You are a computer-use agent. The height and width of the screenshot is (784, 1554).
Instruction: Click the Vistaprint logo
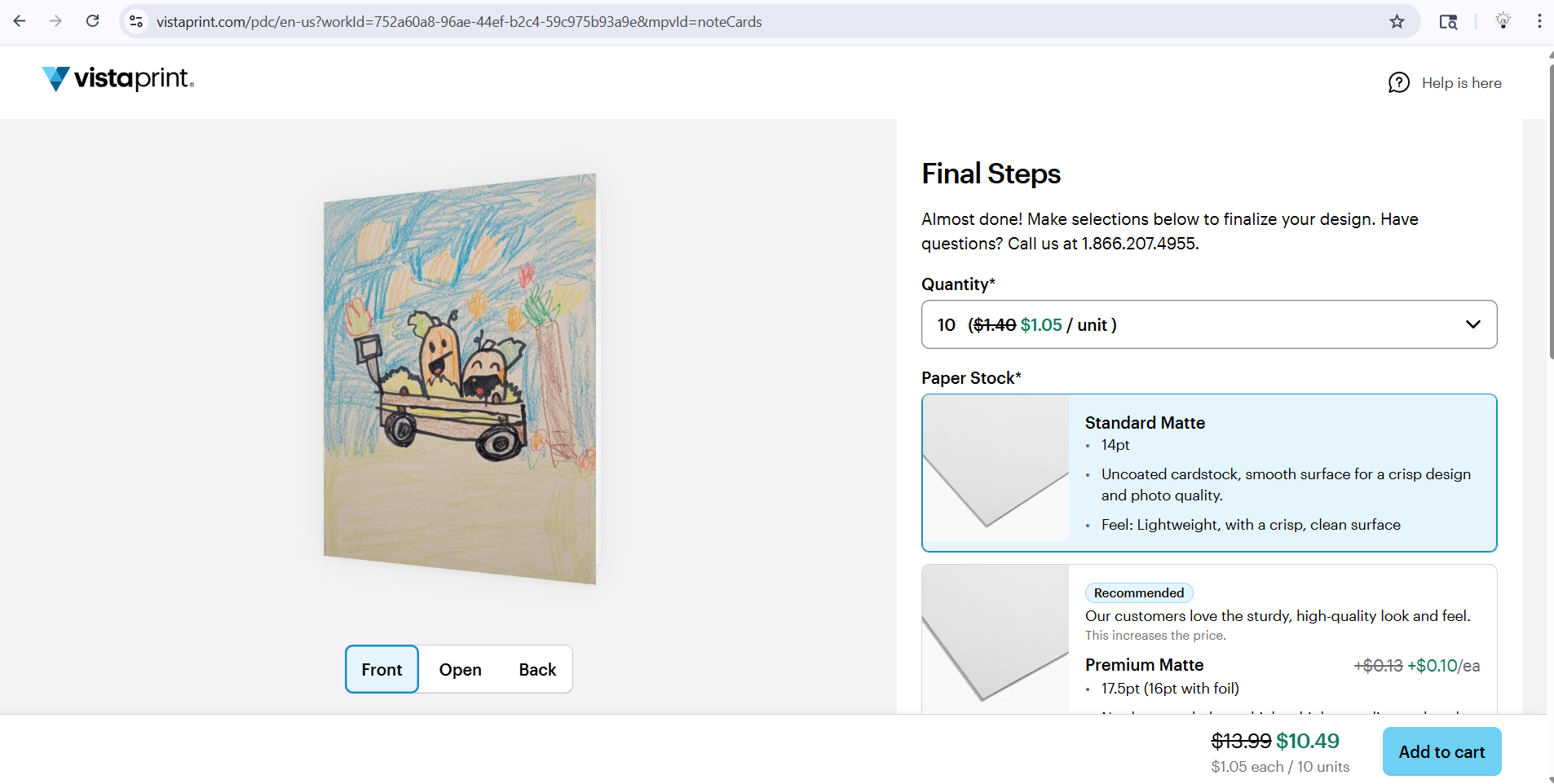pyautogui.click(x=117, y=79)
